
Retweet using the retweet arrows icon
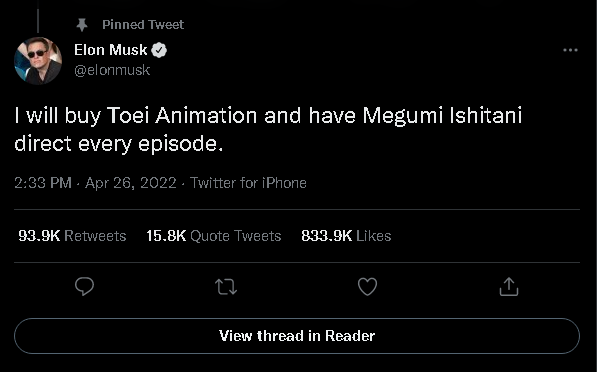click(226, 287)
